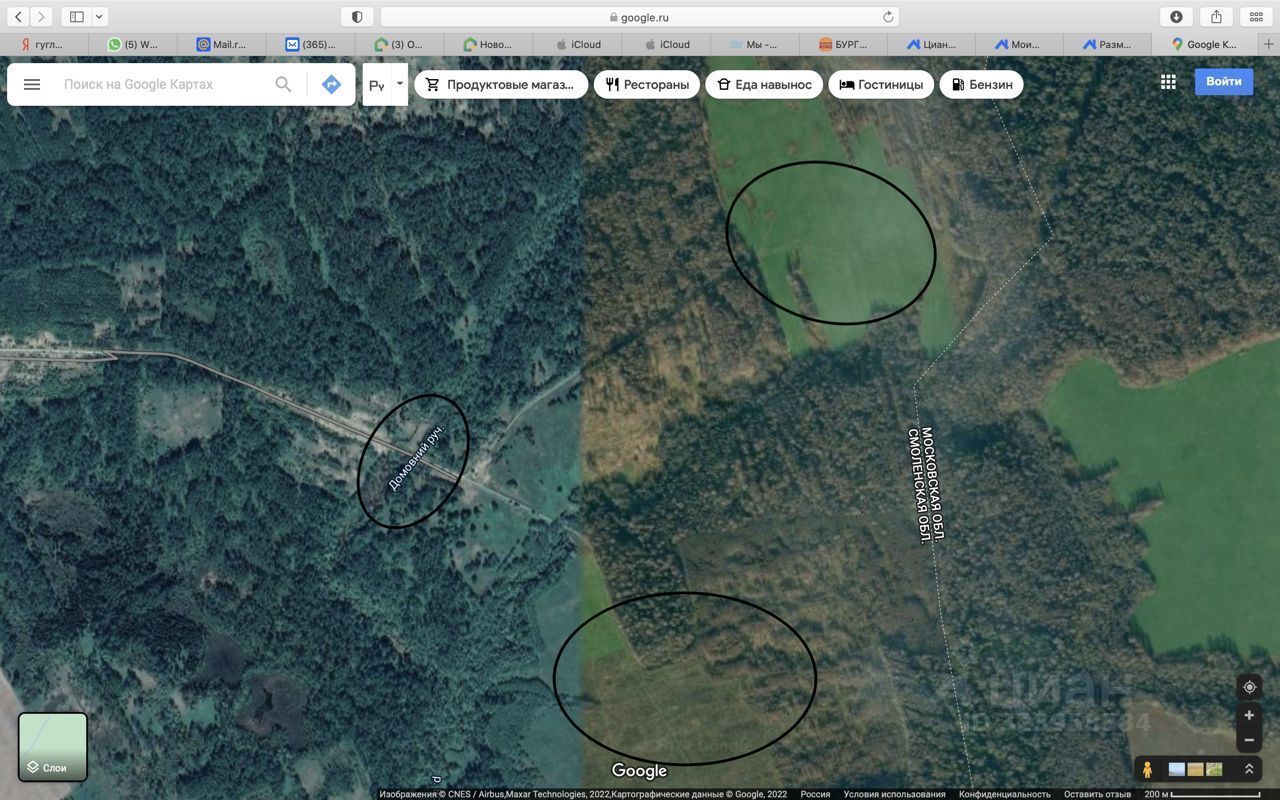The height and width of the screenshot is (800, 1280).
Task: Focus the google.ru address bar
Action: [640, 17]
